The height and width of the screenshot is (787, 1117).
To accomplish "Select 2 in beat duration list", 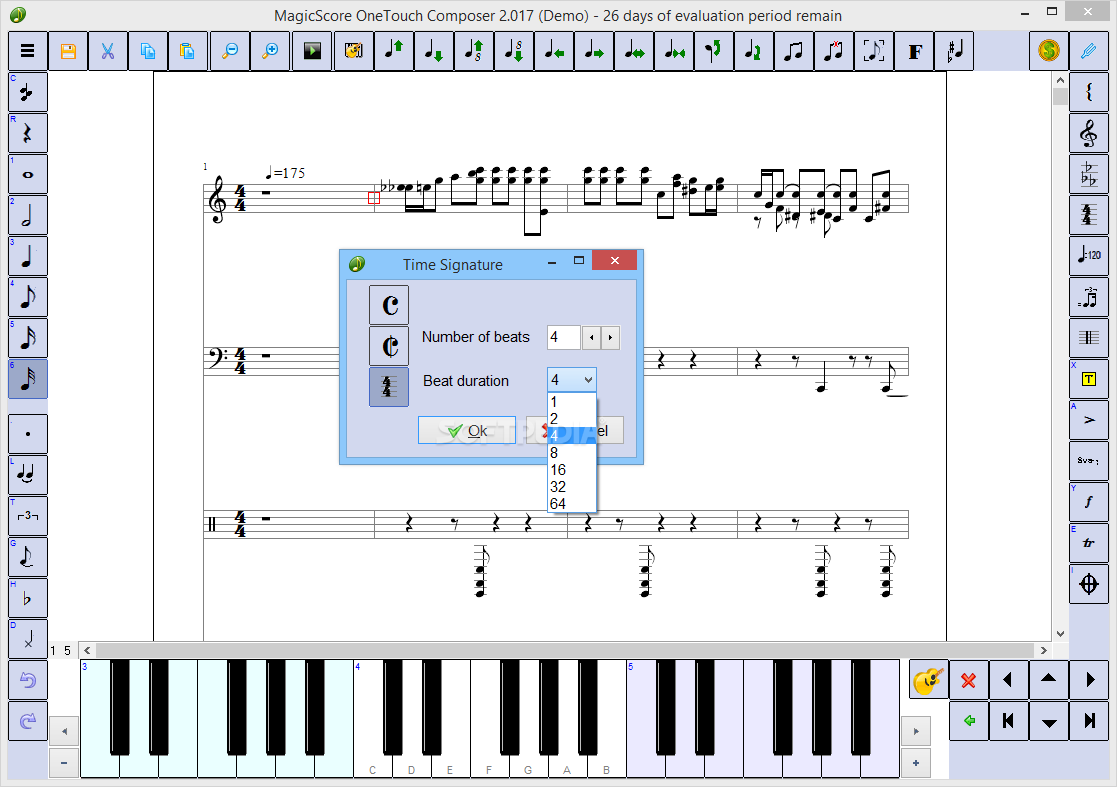I will click(571, 419).
